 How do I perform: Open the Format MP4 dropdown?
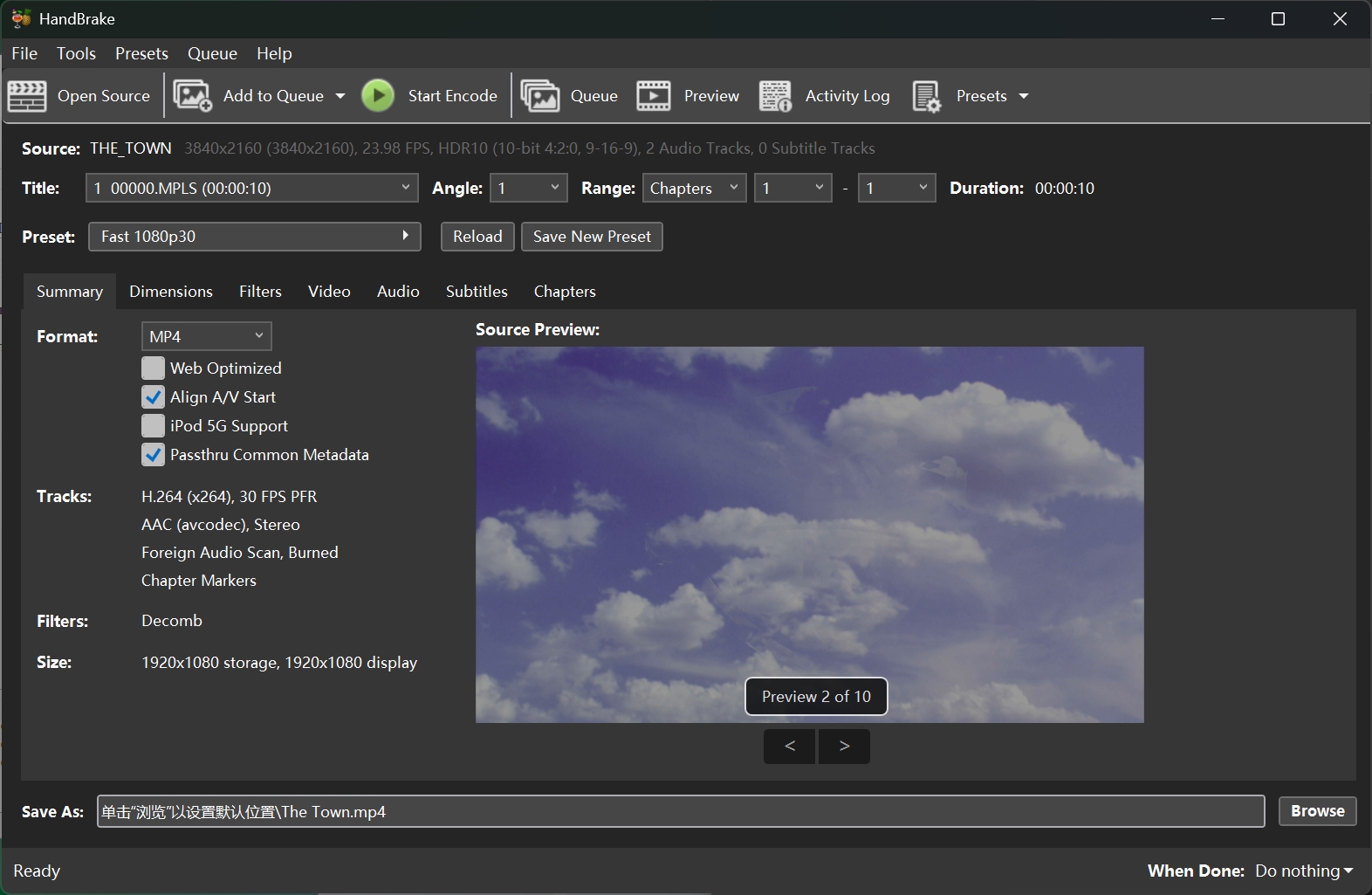tap(207, 336)
